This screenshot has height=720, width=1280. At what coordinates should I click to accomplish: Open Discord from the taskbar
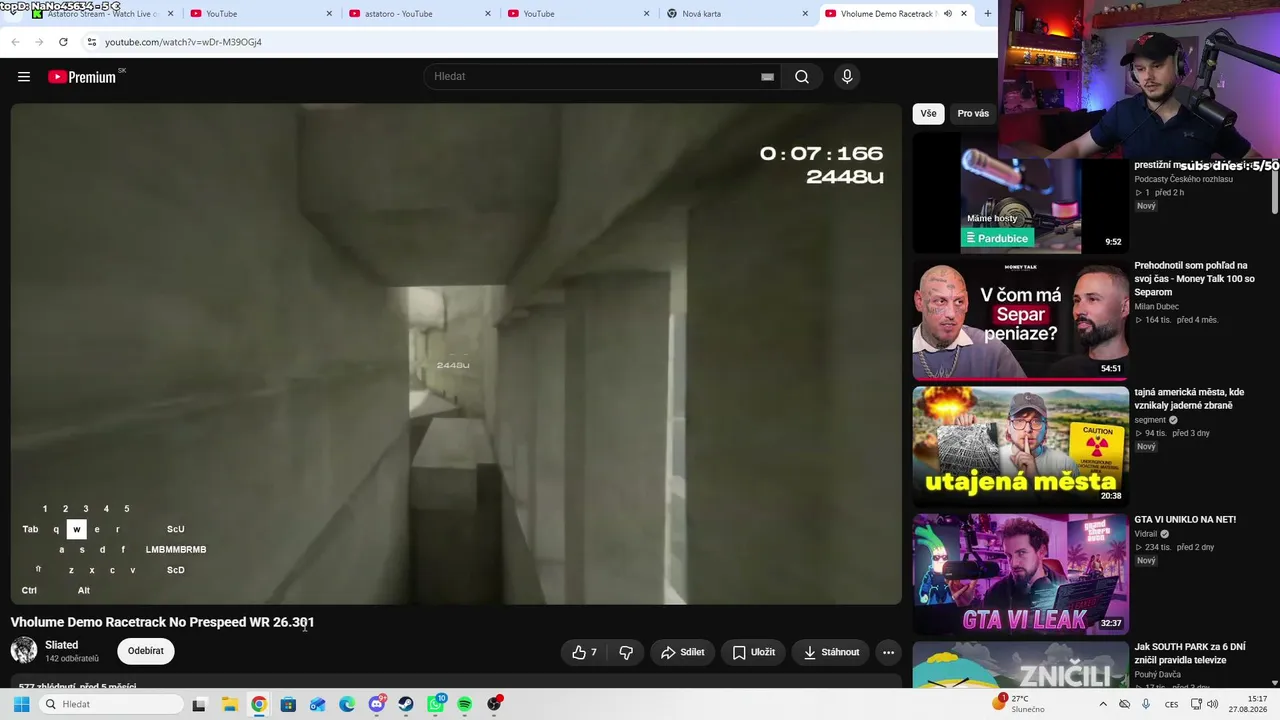(x=377, y=704)
